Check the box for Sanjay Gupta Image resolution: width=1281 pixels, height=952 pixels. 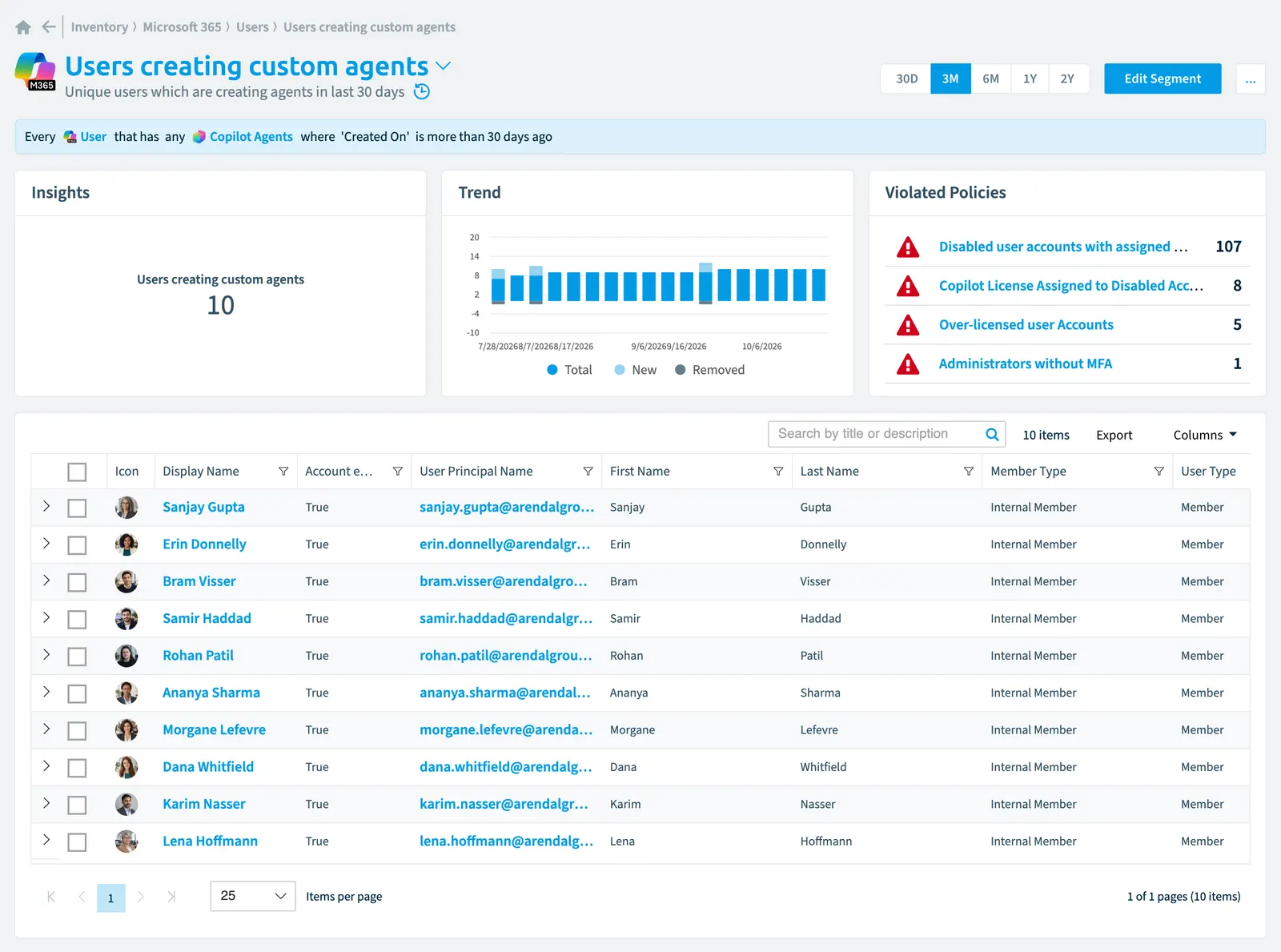click(77, 508)
